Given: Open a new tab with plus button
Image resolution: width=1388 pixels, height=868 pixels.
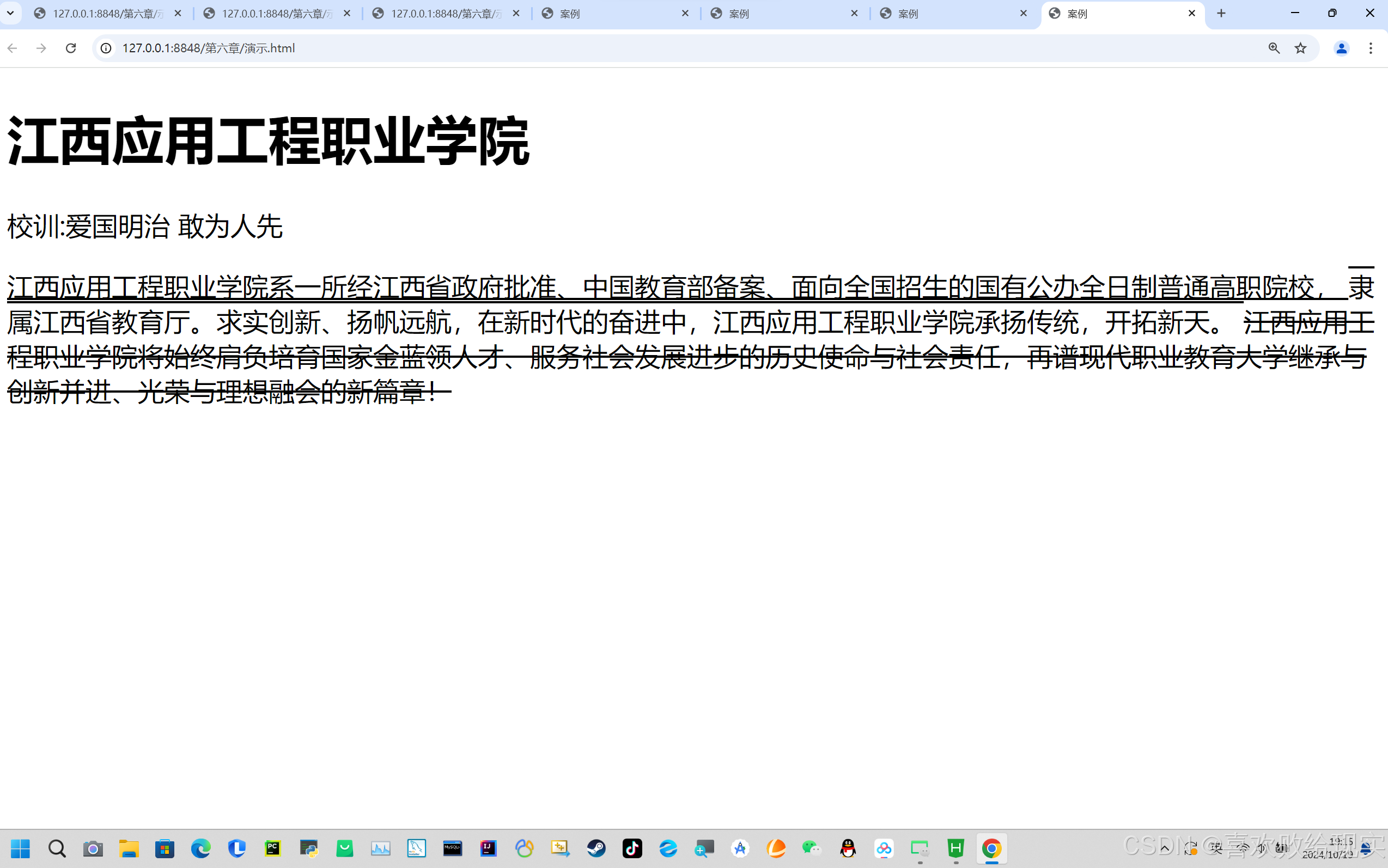Looking at the screenshot, I should point(1221,13).
